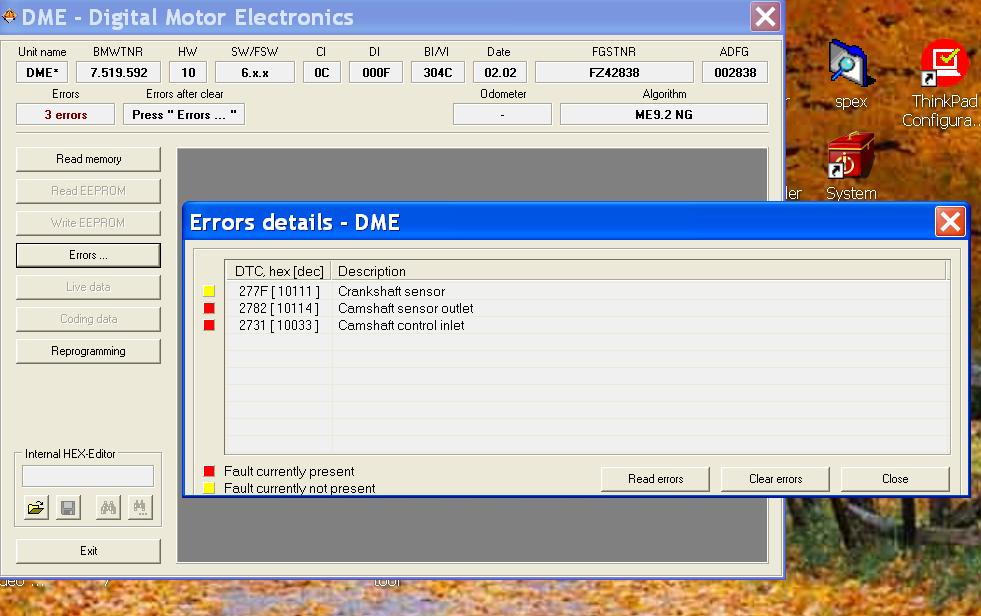Click the SW/FSW value 6.x.x
981x616 pixels.
pyautogui.click(x=255, y=73)
